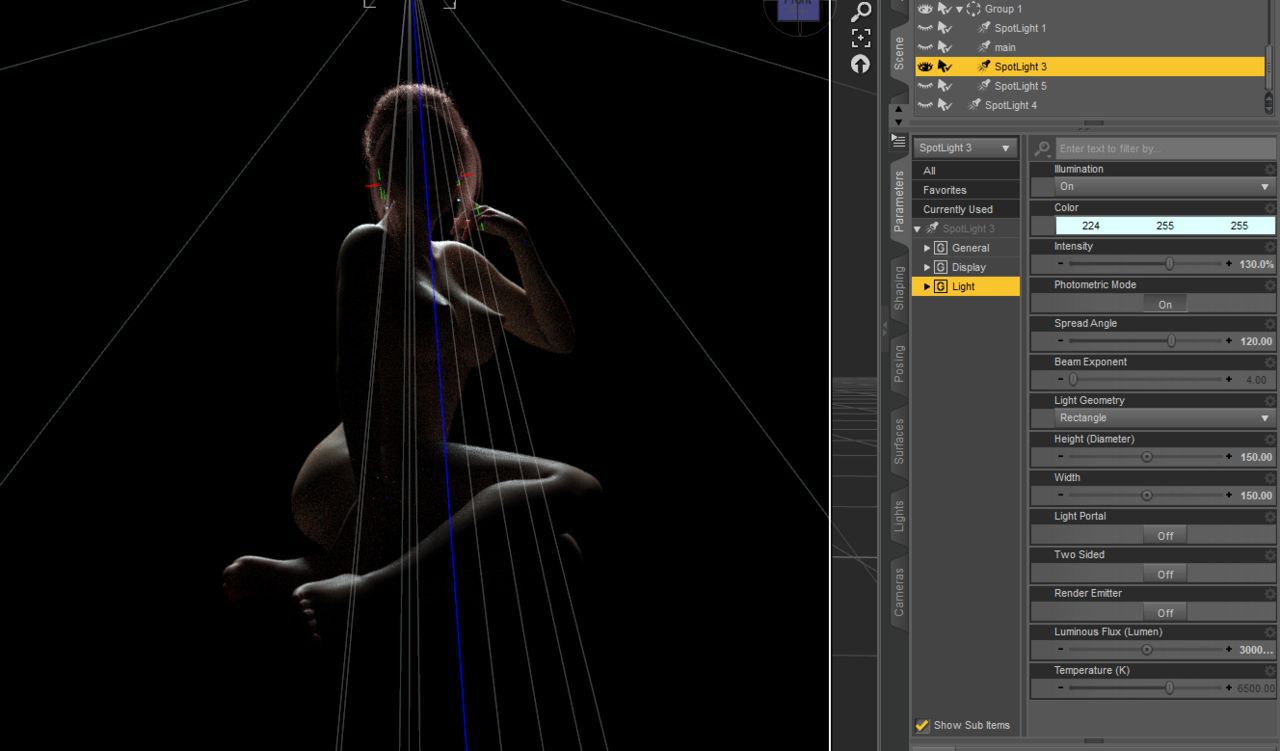Open Light Geometry settings gear
Viewport: 1280px width, 751px height.
1270,400
